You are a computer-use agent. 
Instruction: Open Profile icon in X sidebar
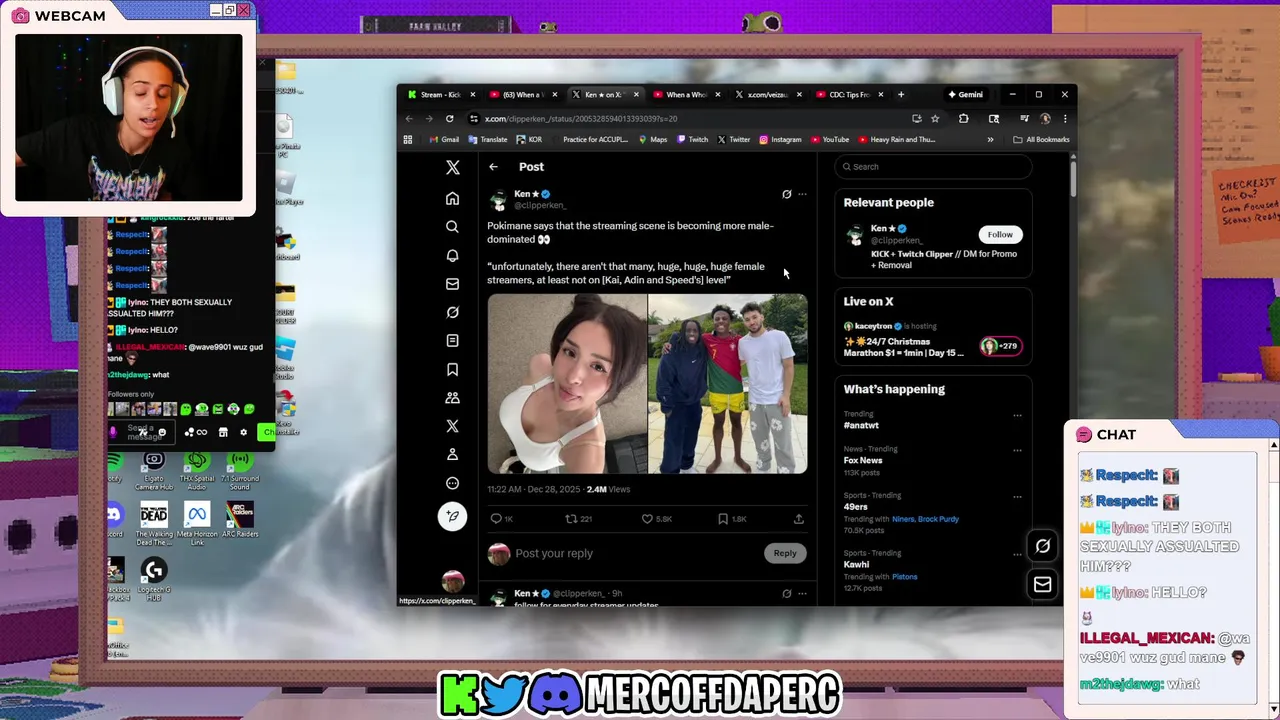(452, 454)
